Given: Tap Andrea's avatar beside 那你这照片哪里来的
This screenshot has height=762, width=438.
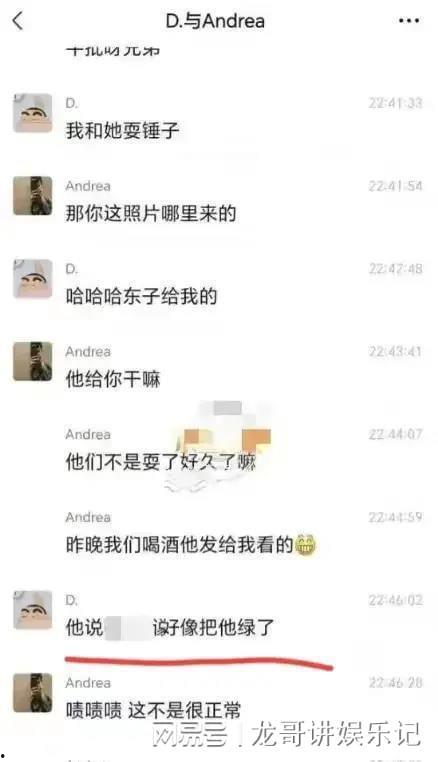Looking at the screenshot, I should (33, 196).
